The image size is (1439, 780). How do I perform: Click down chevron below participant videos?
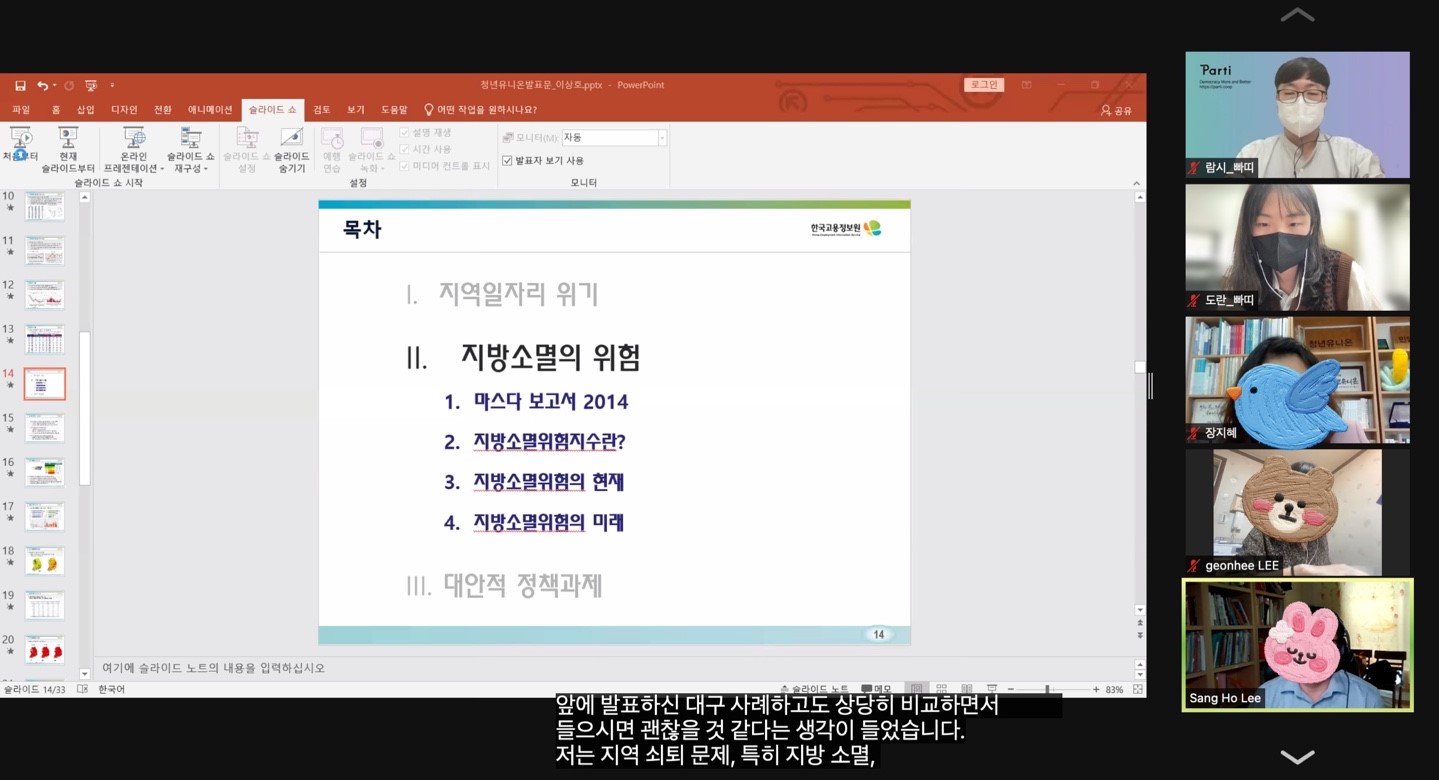(1297, 756)
